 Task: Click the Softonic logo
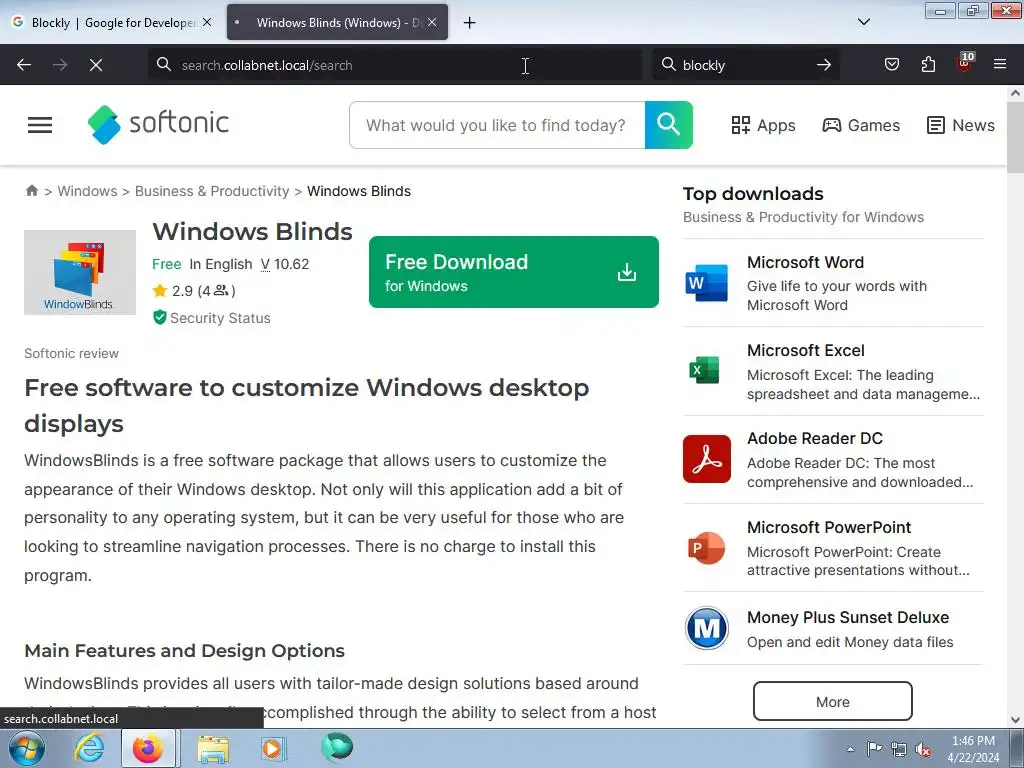click(158, 124)
